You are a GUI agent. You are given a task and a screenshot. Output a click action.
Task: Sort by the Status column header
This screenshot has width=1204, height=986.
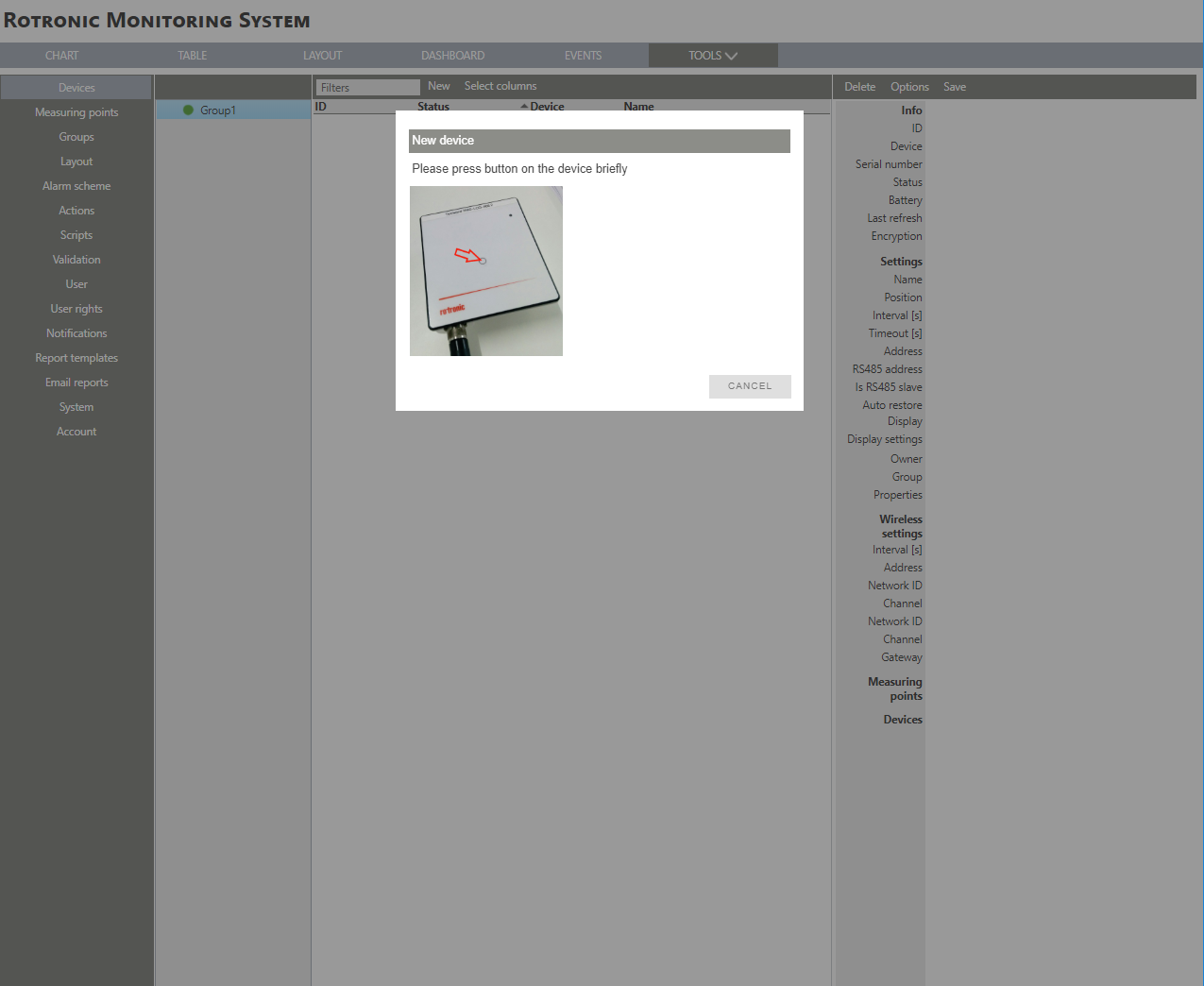tap(433, 107)
